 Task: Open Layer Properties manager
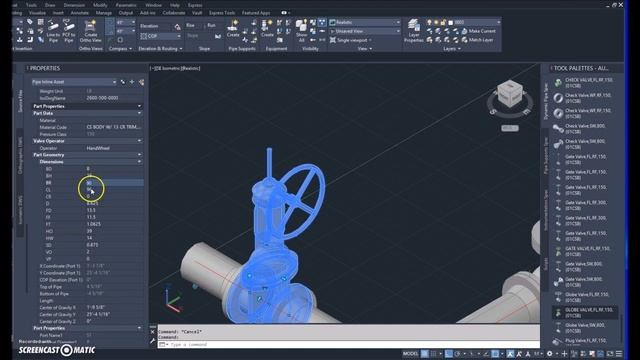click(413, 31)
